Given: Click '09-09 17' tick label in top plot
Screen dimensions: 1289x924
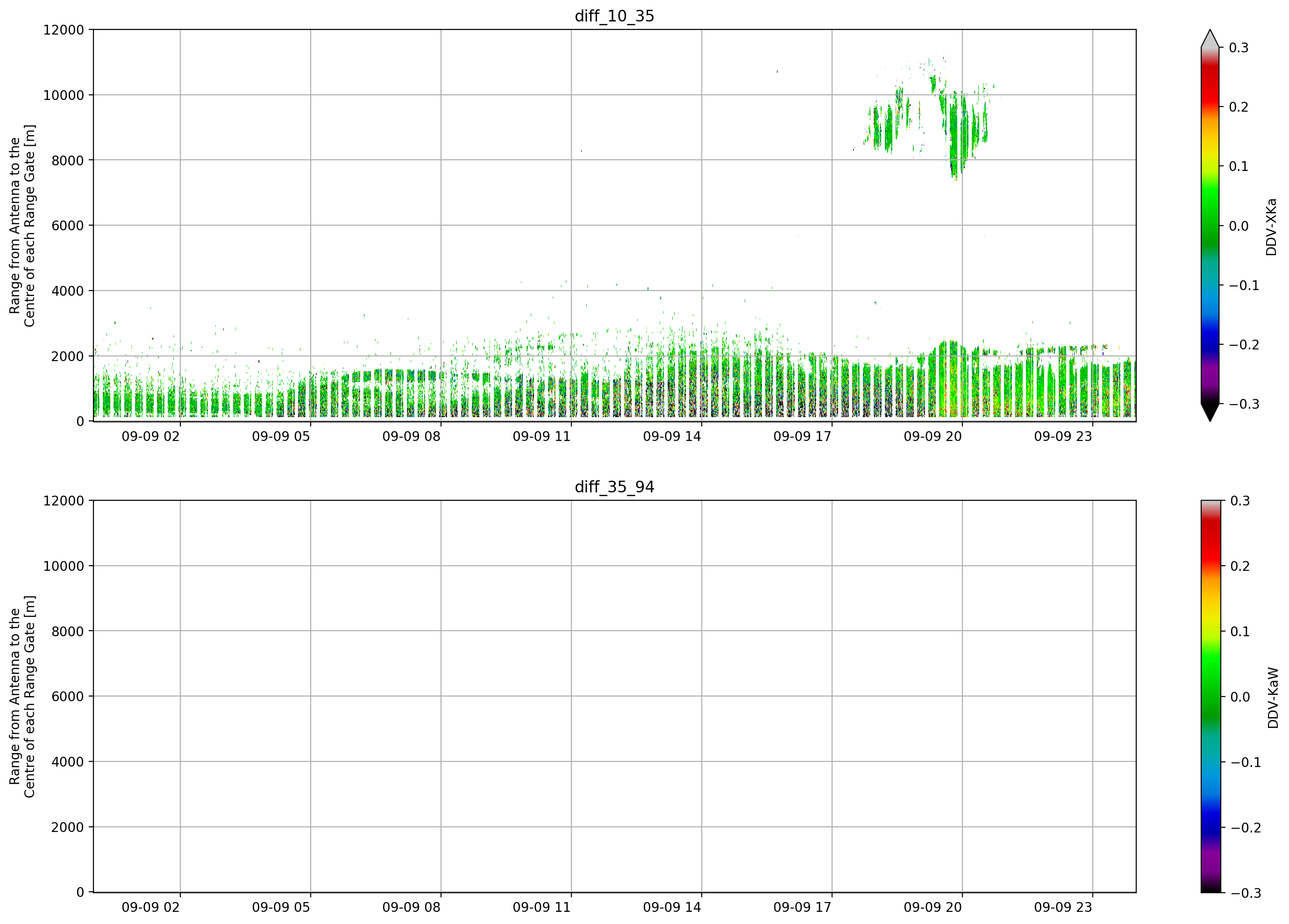Looking at the screenshot, I should pos(803,436).
